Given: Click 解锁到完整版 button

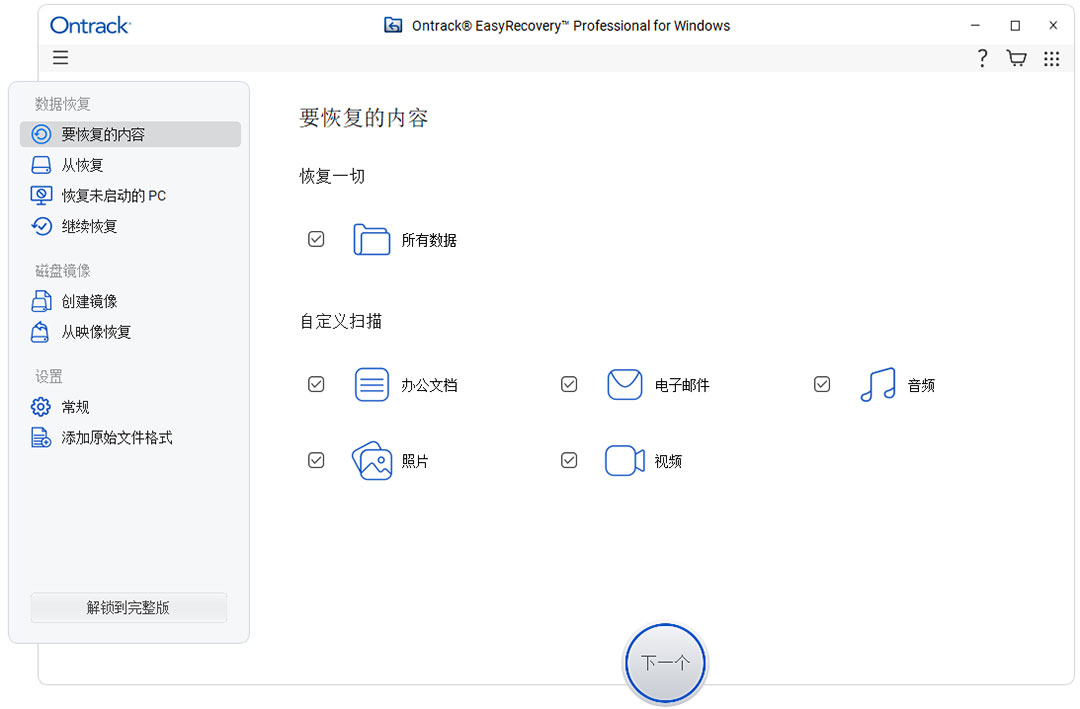Looking at the screenshot, I should [128, 607].
